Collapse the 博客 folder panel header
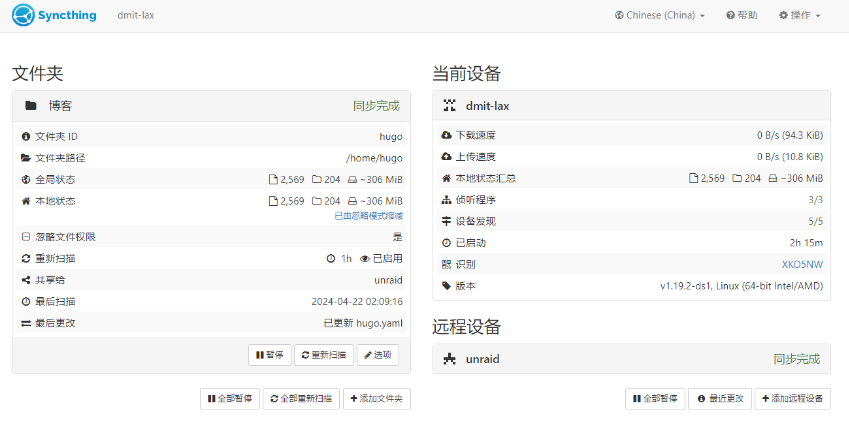The height and width of the screenshot is (448, 849). pyautogui.click(x=211, y=105)
